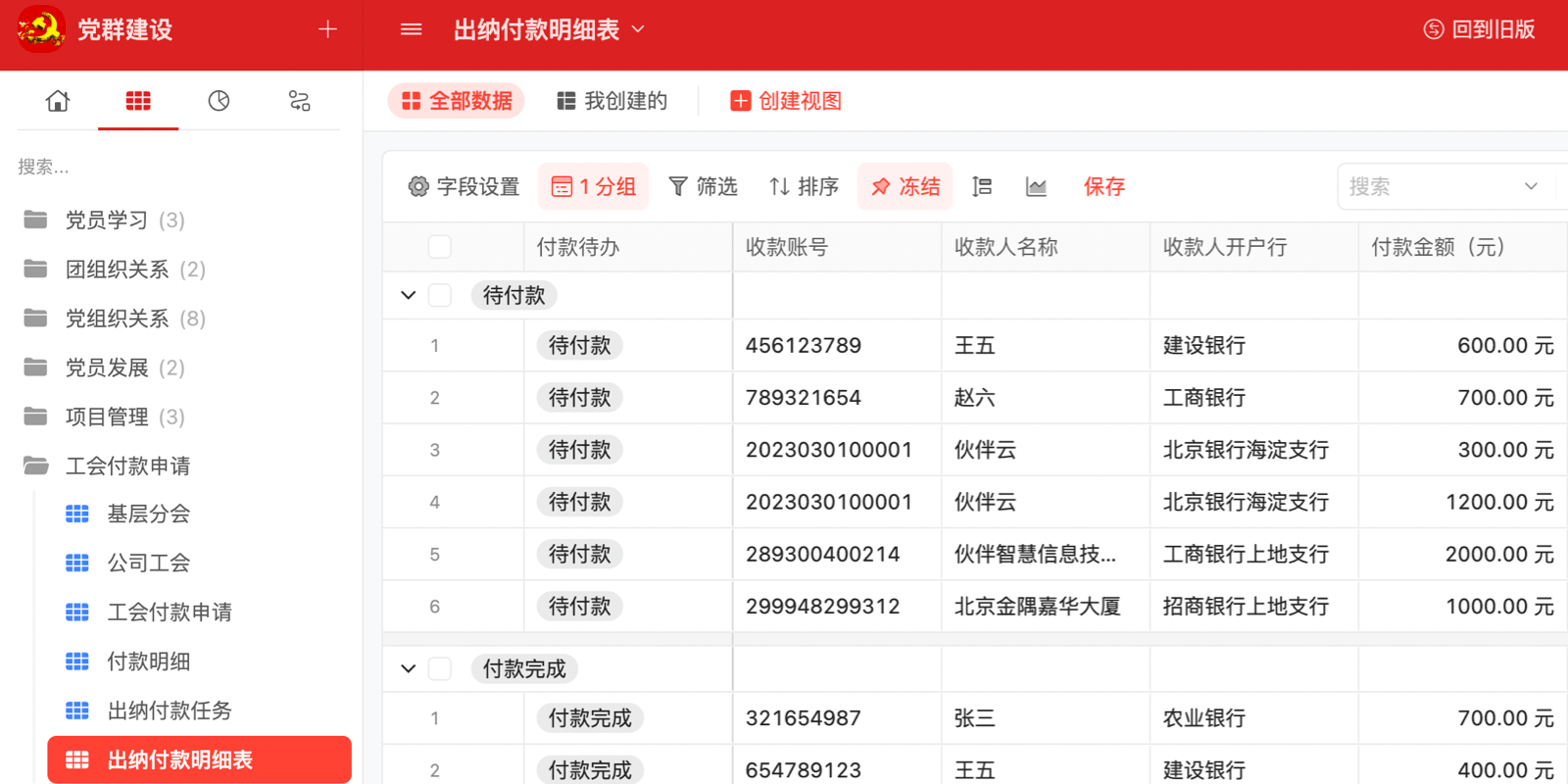The image size is (1568, 784).
Task: Click the 保存 save button
Action: coord(1103,186)
